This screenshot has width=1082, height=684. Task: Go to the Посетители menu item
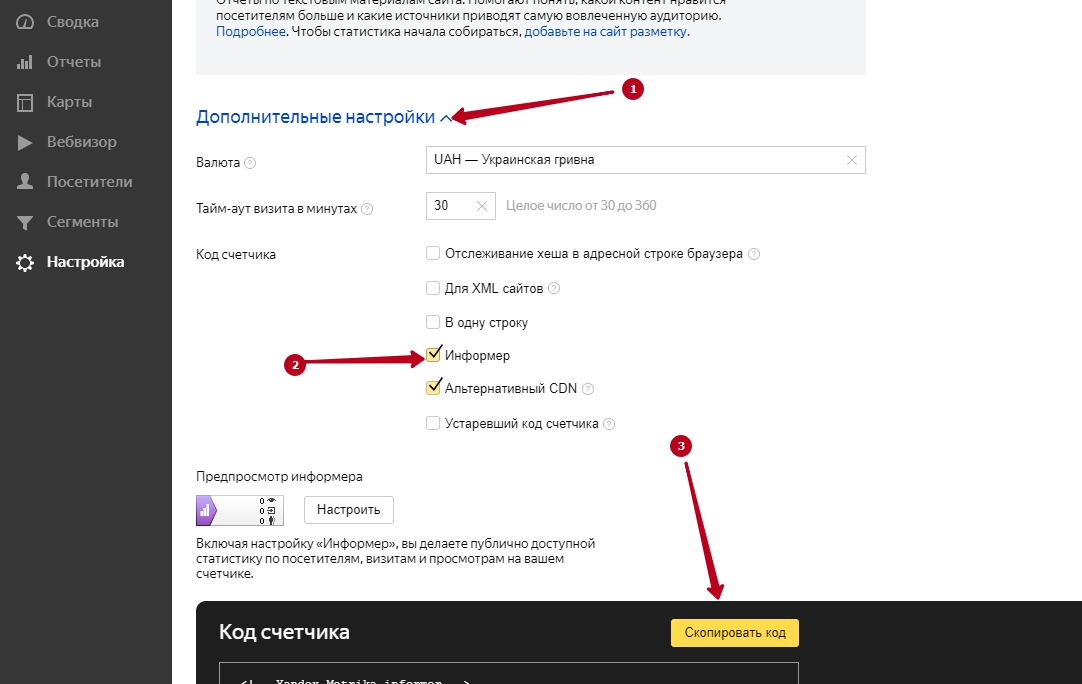pyautogui.click(x=89, y=182)
